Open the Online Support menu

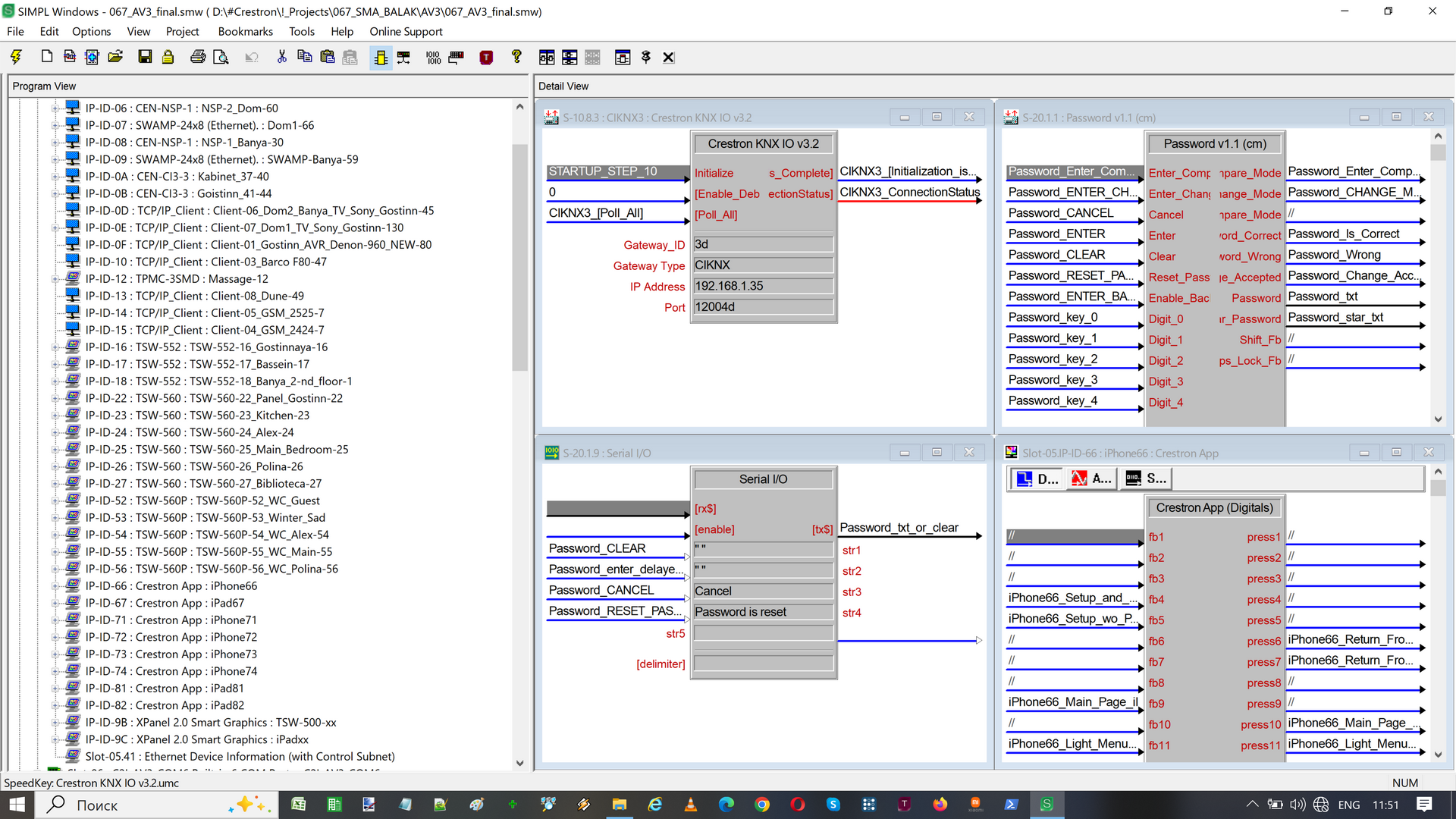406,31
